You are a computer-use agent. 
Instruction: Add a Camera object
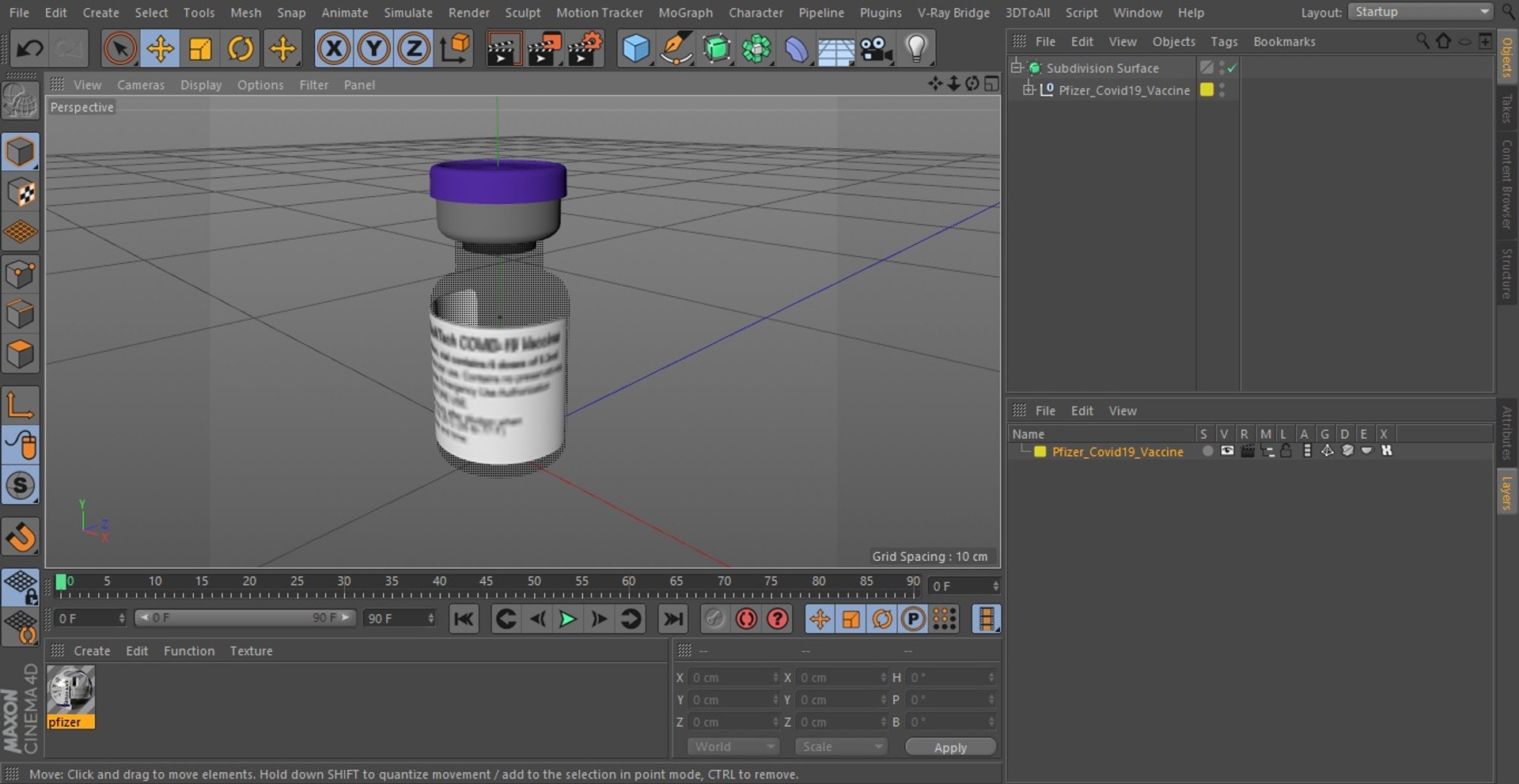(x=877, y=49)
